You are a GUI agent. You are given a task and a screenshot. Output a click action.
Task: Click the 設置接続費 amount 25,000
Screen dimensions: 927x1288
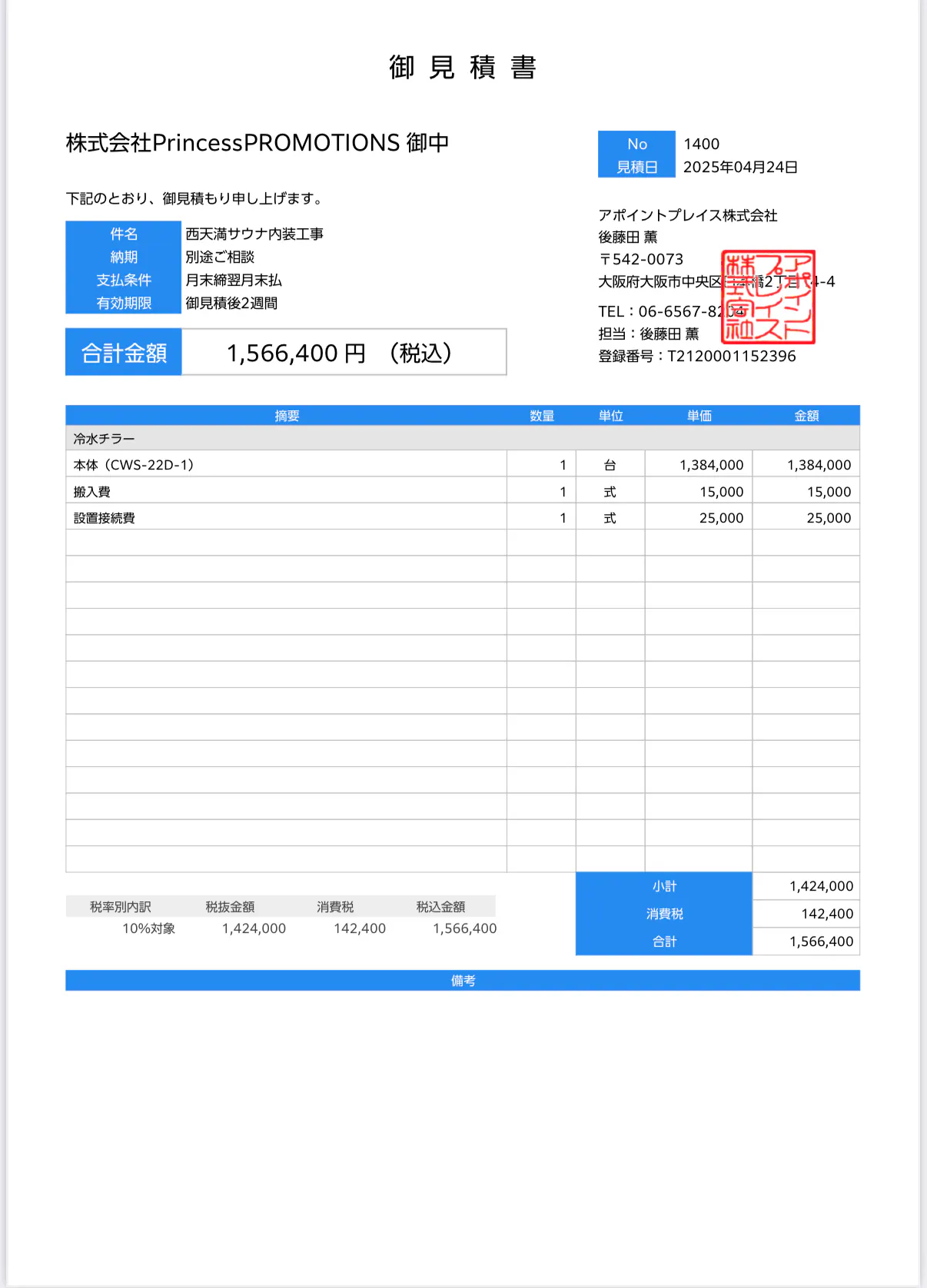(x=828, y=518)
